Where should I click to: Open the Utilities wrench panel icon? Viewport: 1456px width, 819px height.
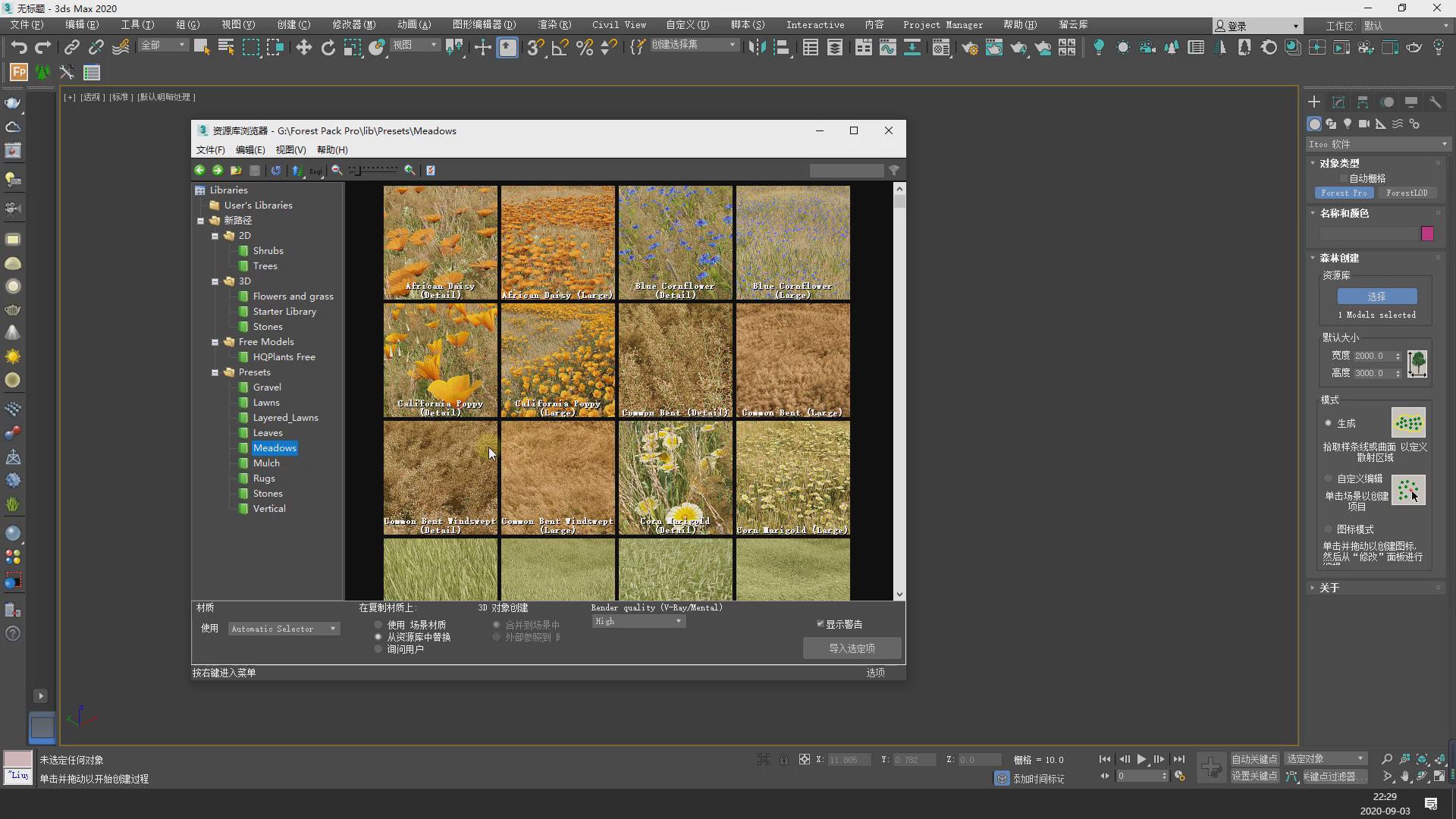pos(1435,102)
